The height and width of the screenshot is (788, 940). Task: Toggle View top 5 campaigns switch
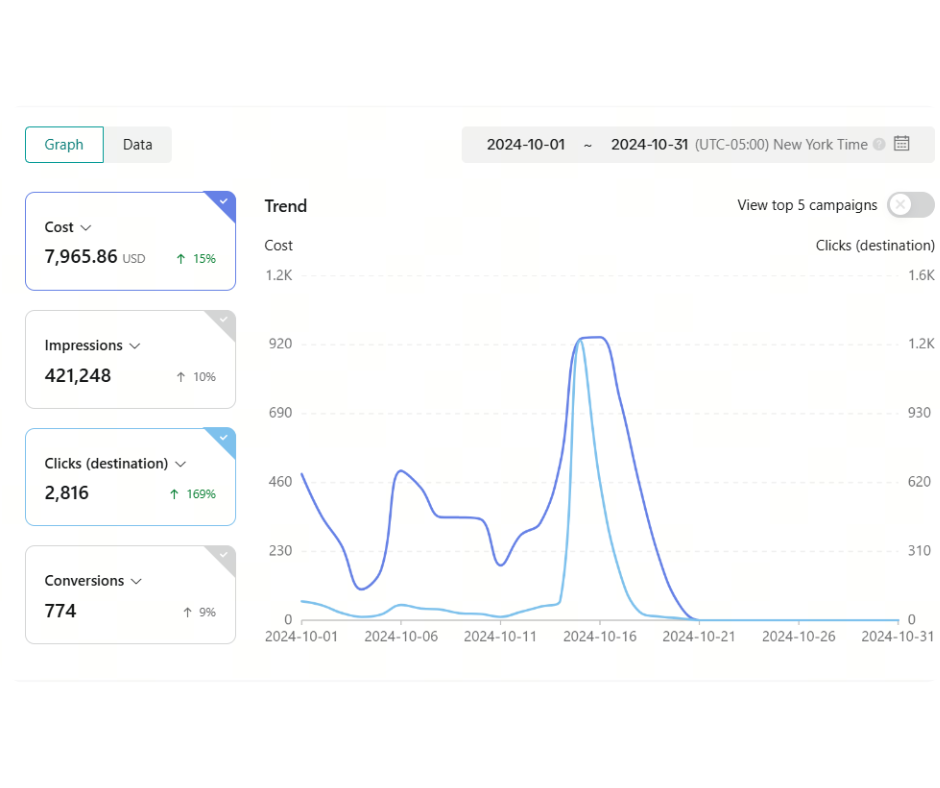(910, 205)
